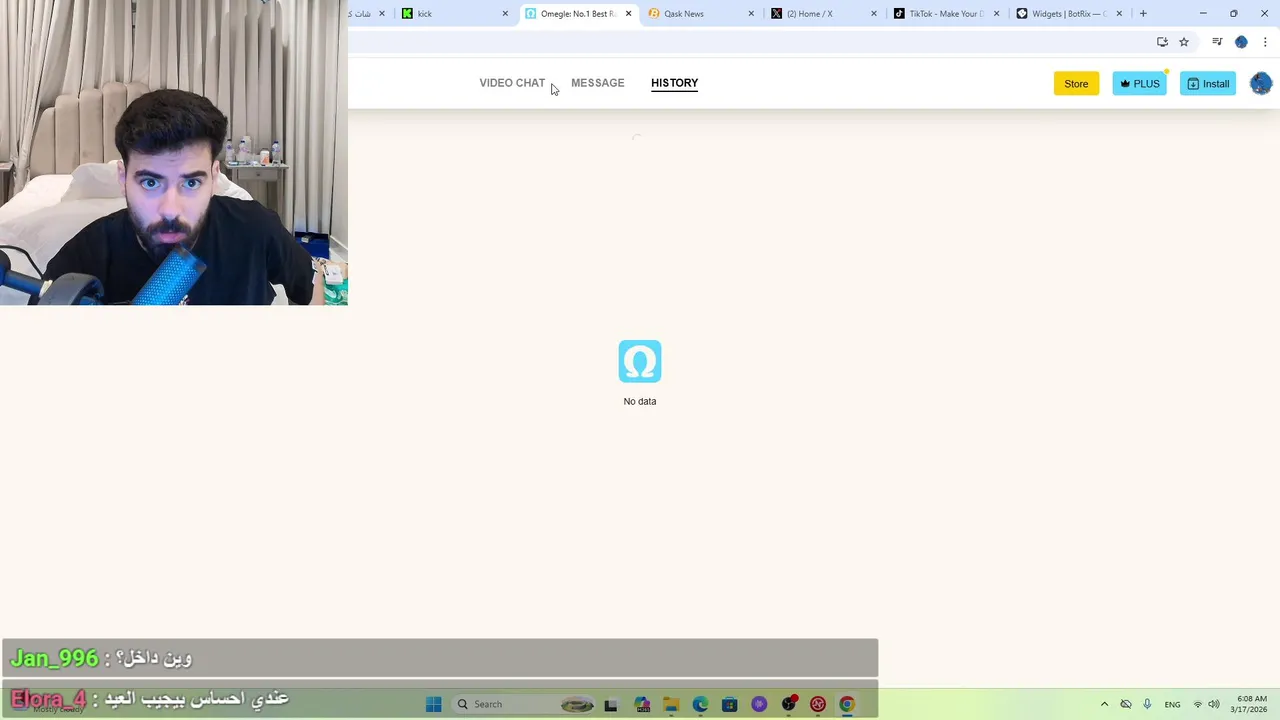Open the yellow Store button
This screenshot has height=720, width=1280.
click(x=1076, y=84)
